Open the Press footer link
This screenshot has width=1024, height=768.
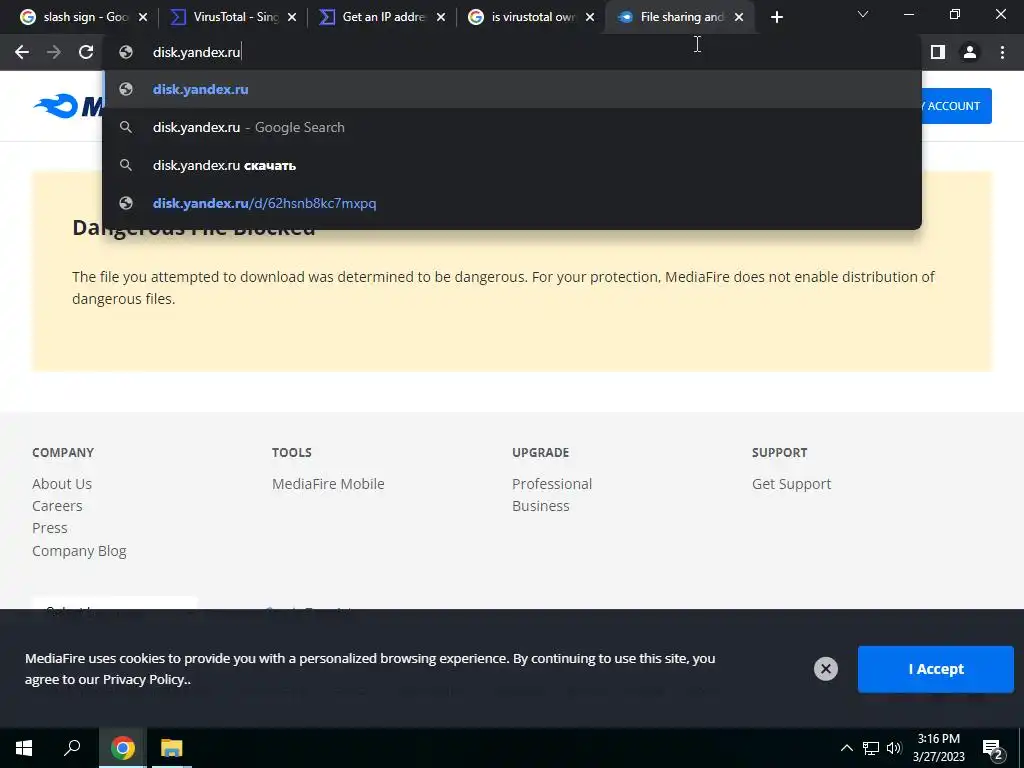point(50,528)
